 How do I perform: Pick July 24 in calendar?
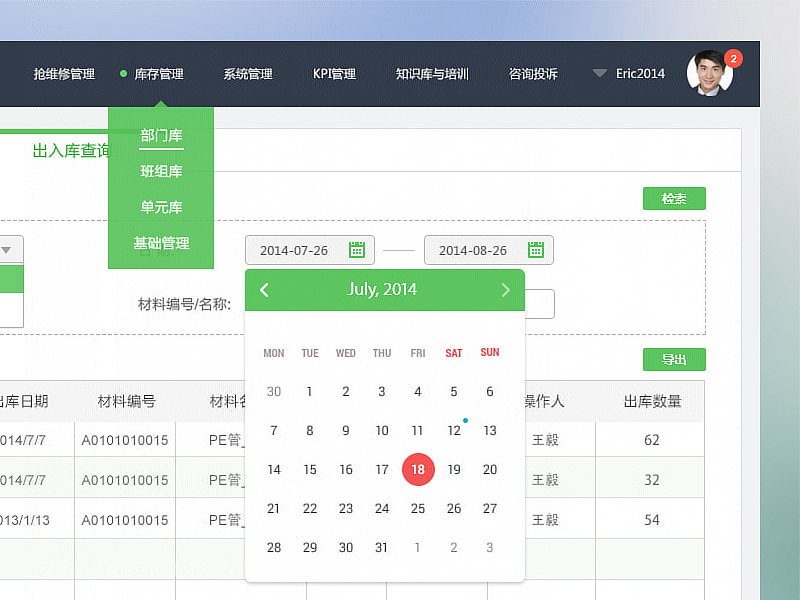pyautogui.click(x=382, y=508)
